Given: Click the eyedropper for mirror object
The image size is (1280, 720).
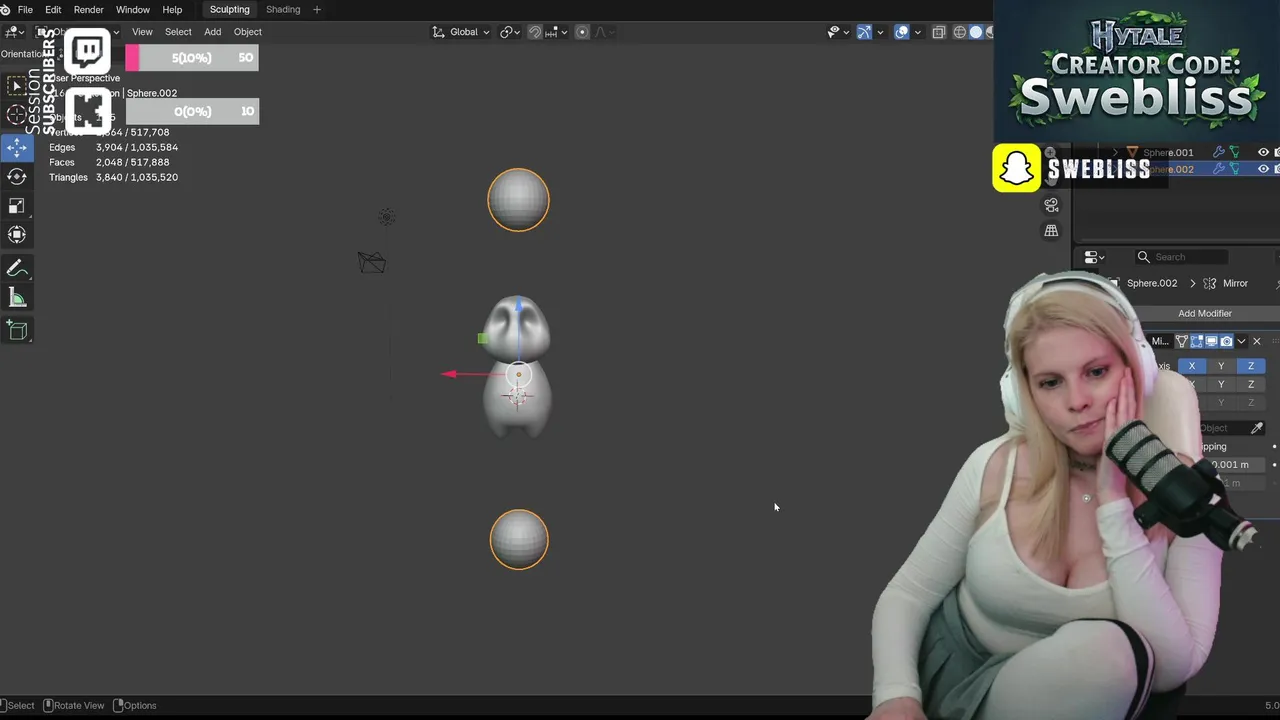Looking at the screenshot, I should click(1257, 428).
